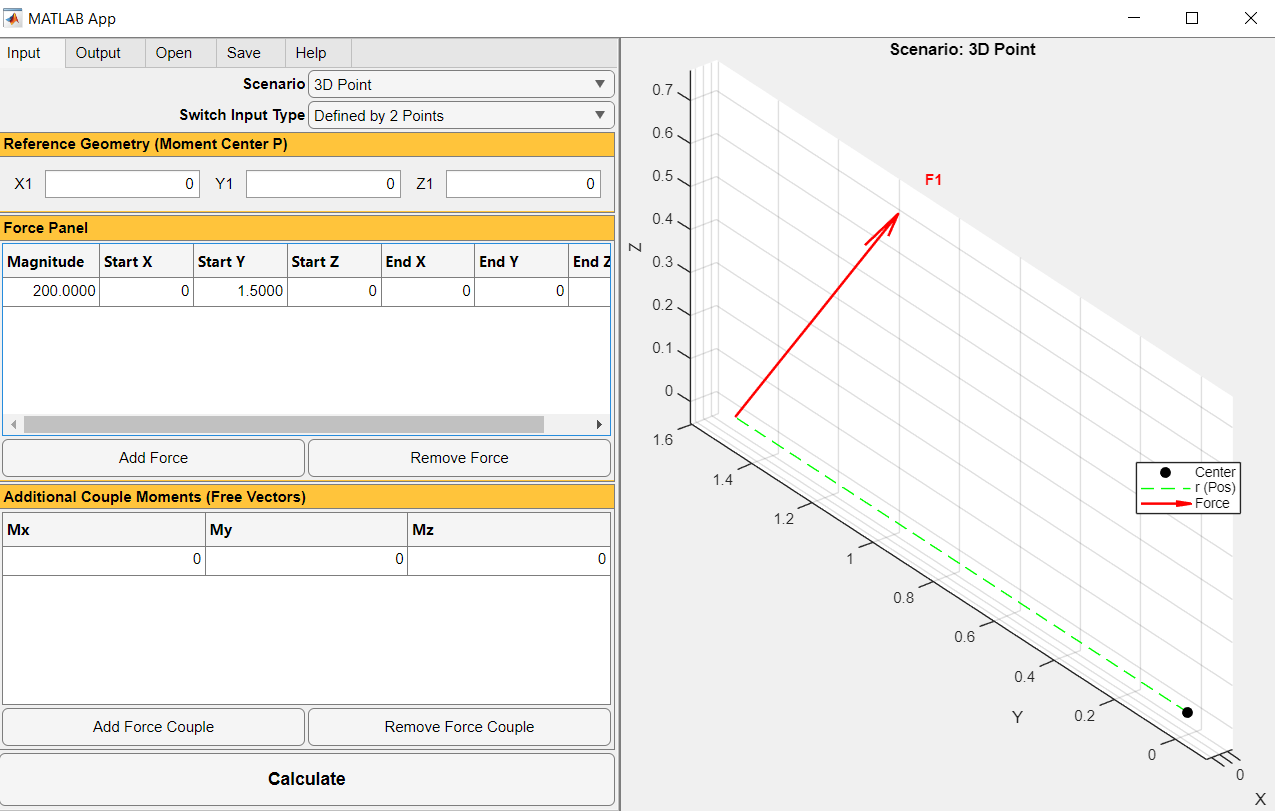Select the My value cell
The image size is (1275, 811).
tap(306, 560)
